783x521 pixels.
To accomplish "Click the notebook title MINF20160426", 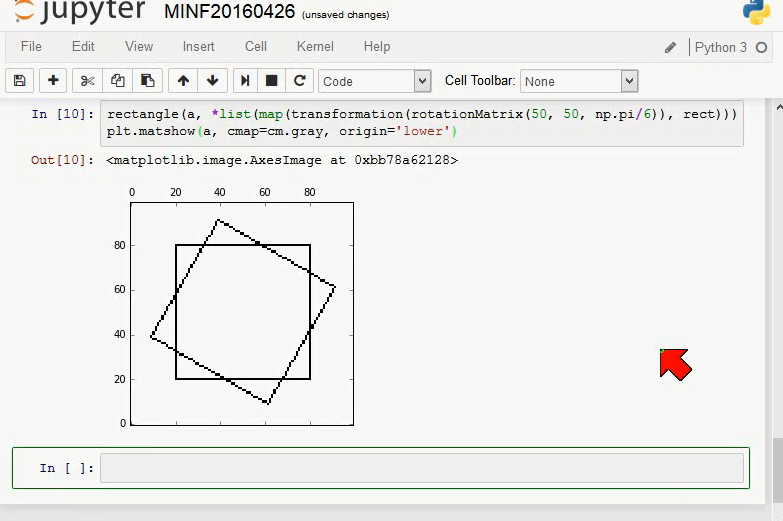I will point(230,11).
